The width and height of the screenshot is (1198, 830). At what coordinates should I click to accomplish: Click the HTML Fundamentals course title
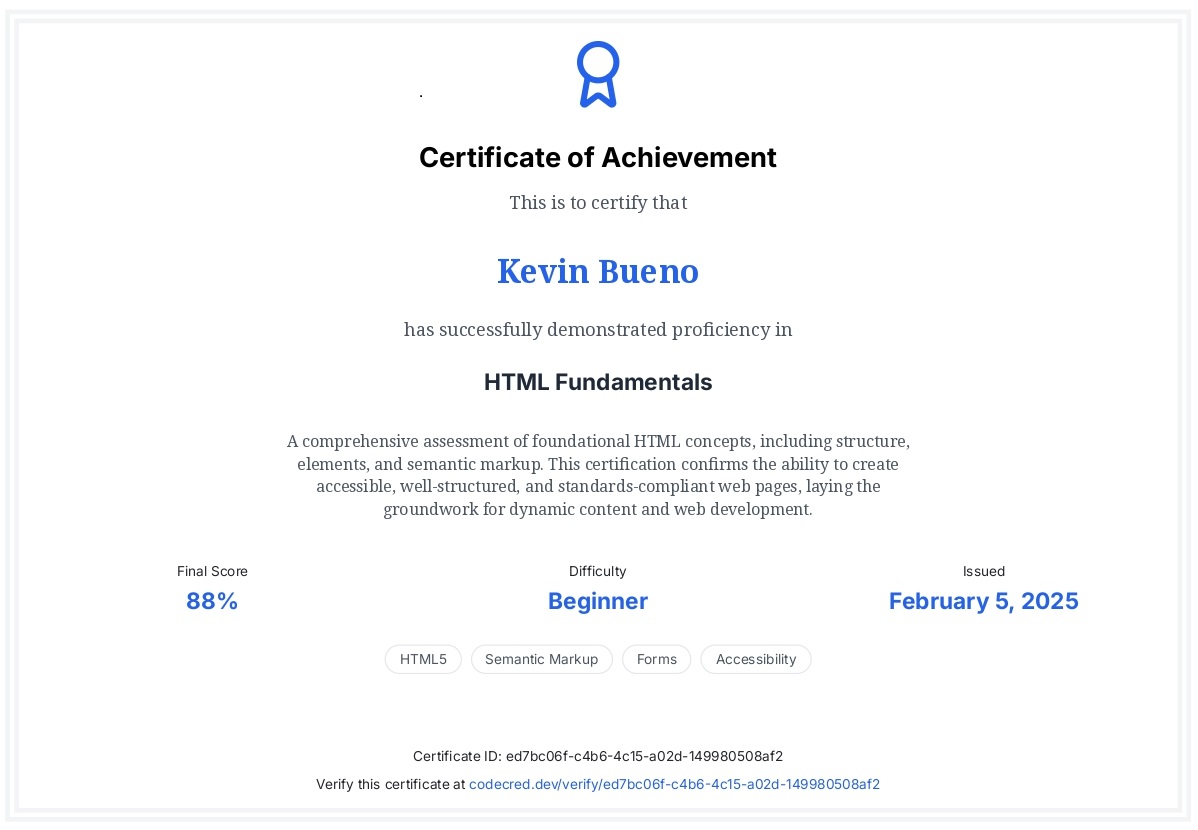pos(597,382)
